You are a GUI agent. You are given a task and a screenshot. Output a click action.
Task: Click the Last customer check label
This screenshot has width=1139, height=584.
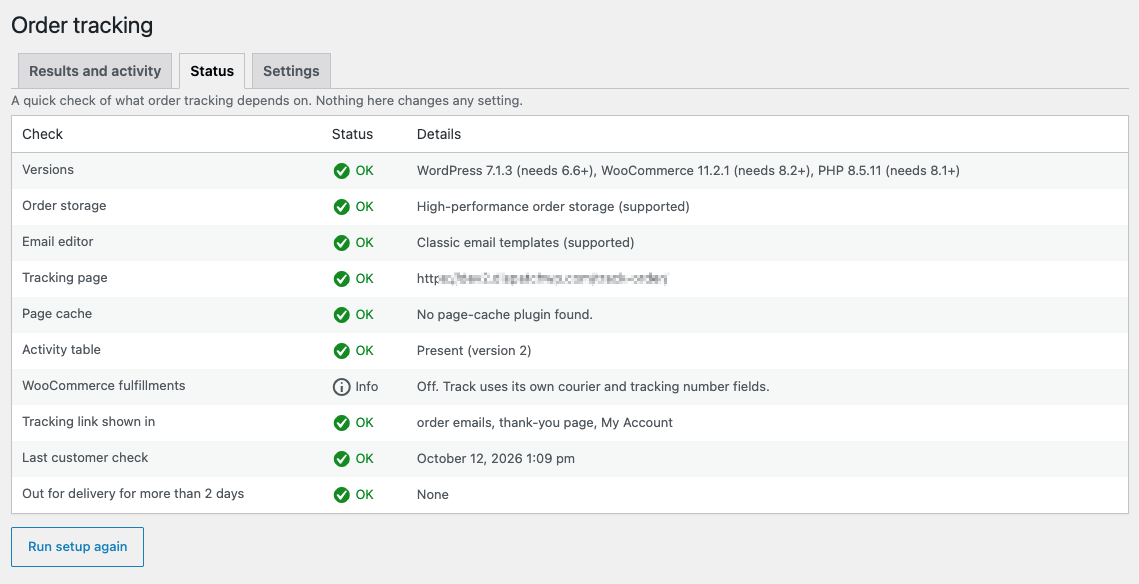pyautogui.click(x=85, y=458)
